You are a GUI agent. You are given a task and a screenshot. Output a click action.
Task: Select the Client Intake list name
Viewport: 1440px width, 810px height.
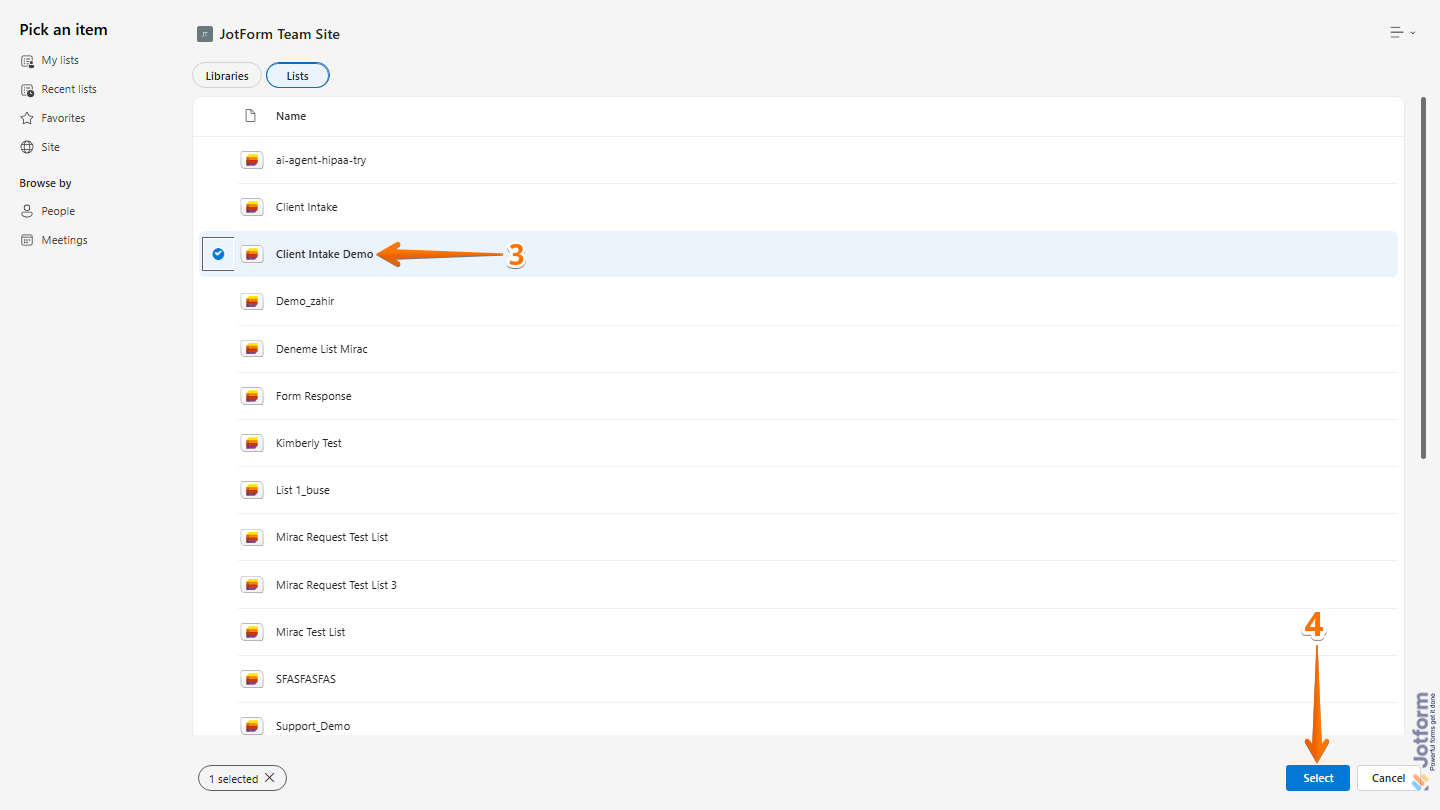(x=307, y=207)
